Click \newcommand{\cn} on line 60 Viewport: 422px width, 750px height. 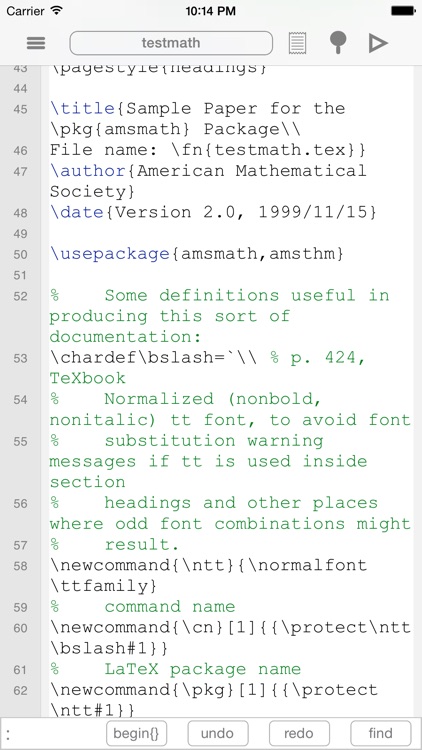[137, 628]
